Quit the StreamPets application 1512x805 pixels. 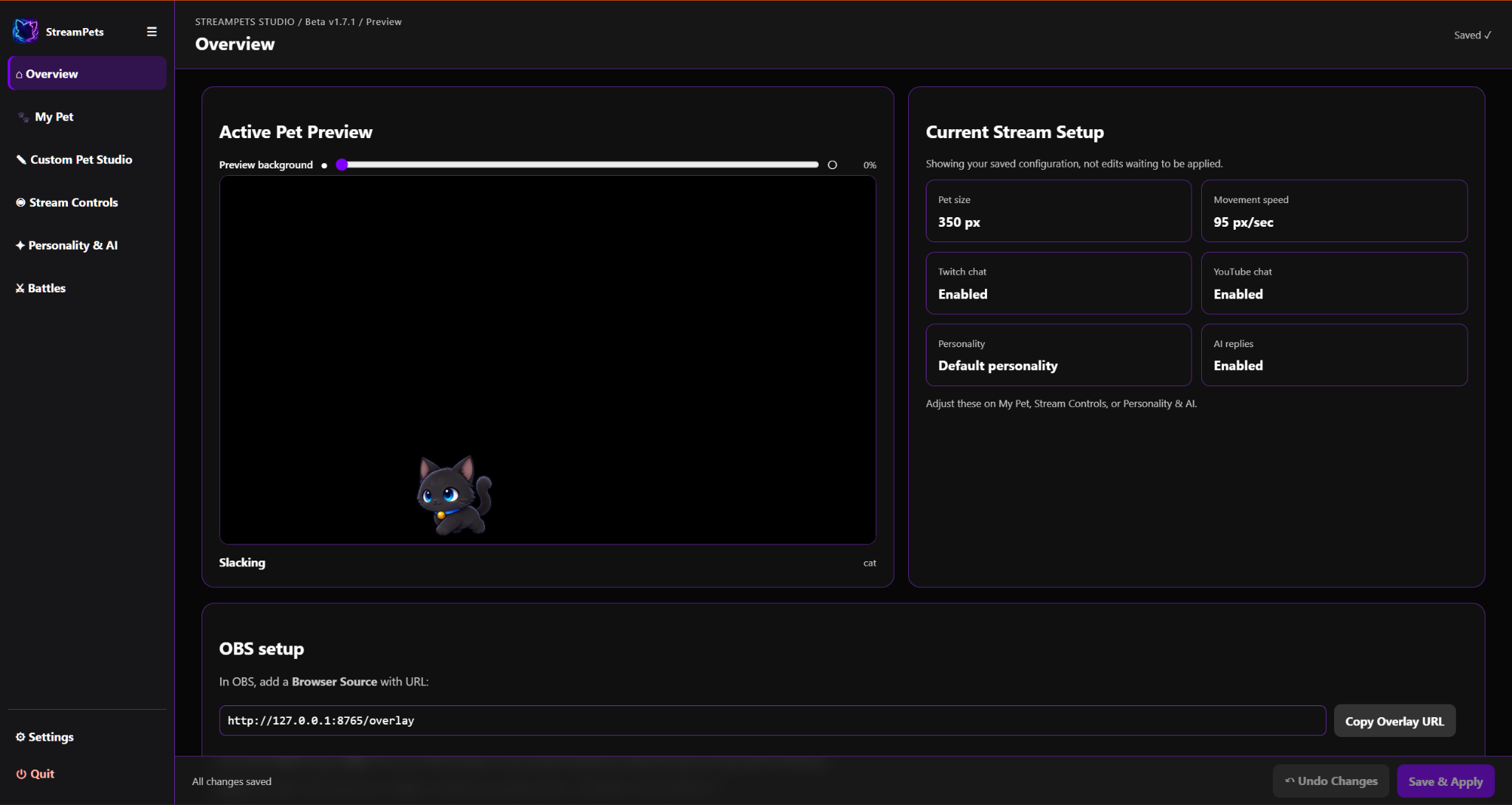pos(87,774)
